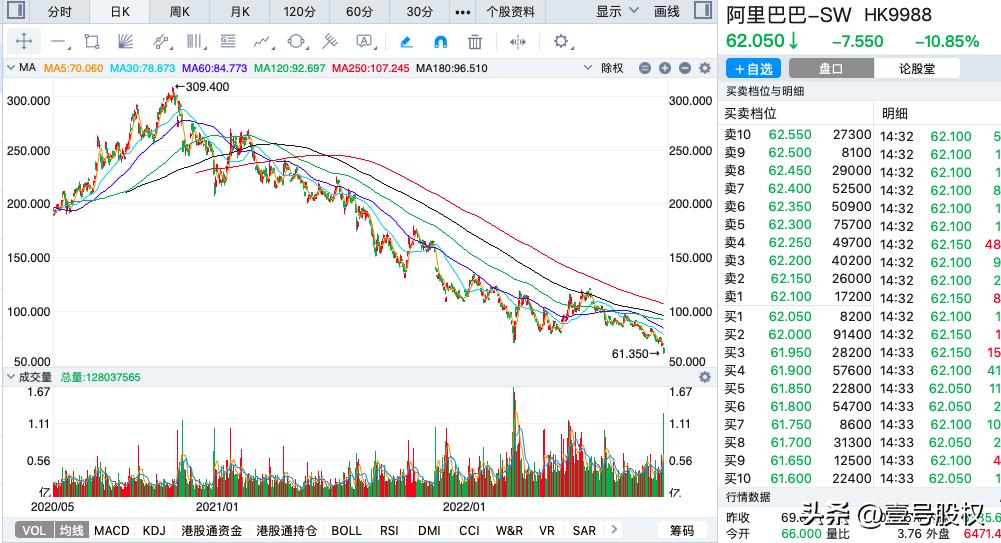Open drawing toolbar settings gear
Viewport: 1001px width, 543px height.
pos(561,42)
